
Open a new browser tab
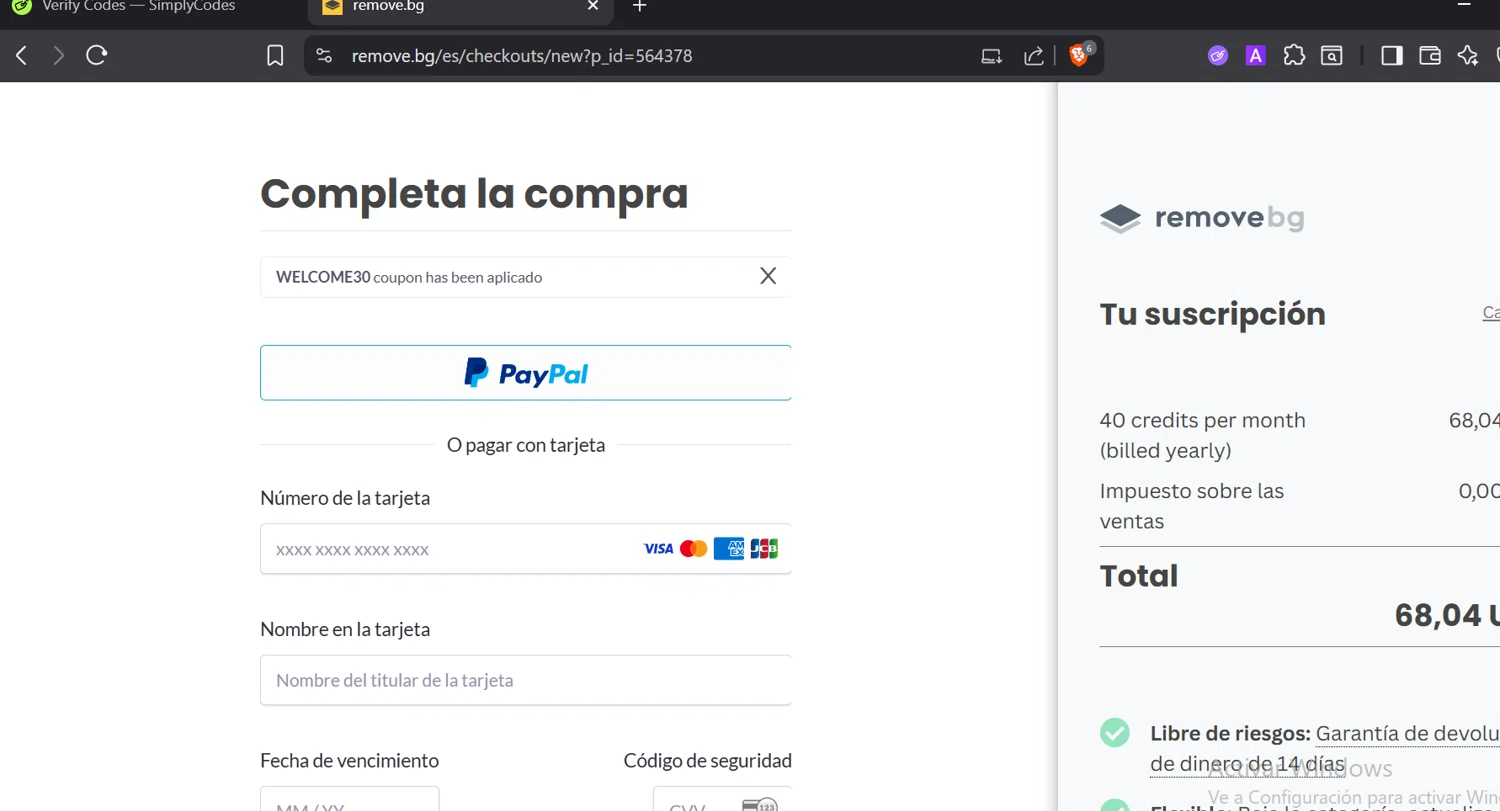click(x=640, y=6)
